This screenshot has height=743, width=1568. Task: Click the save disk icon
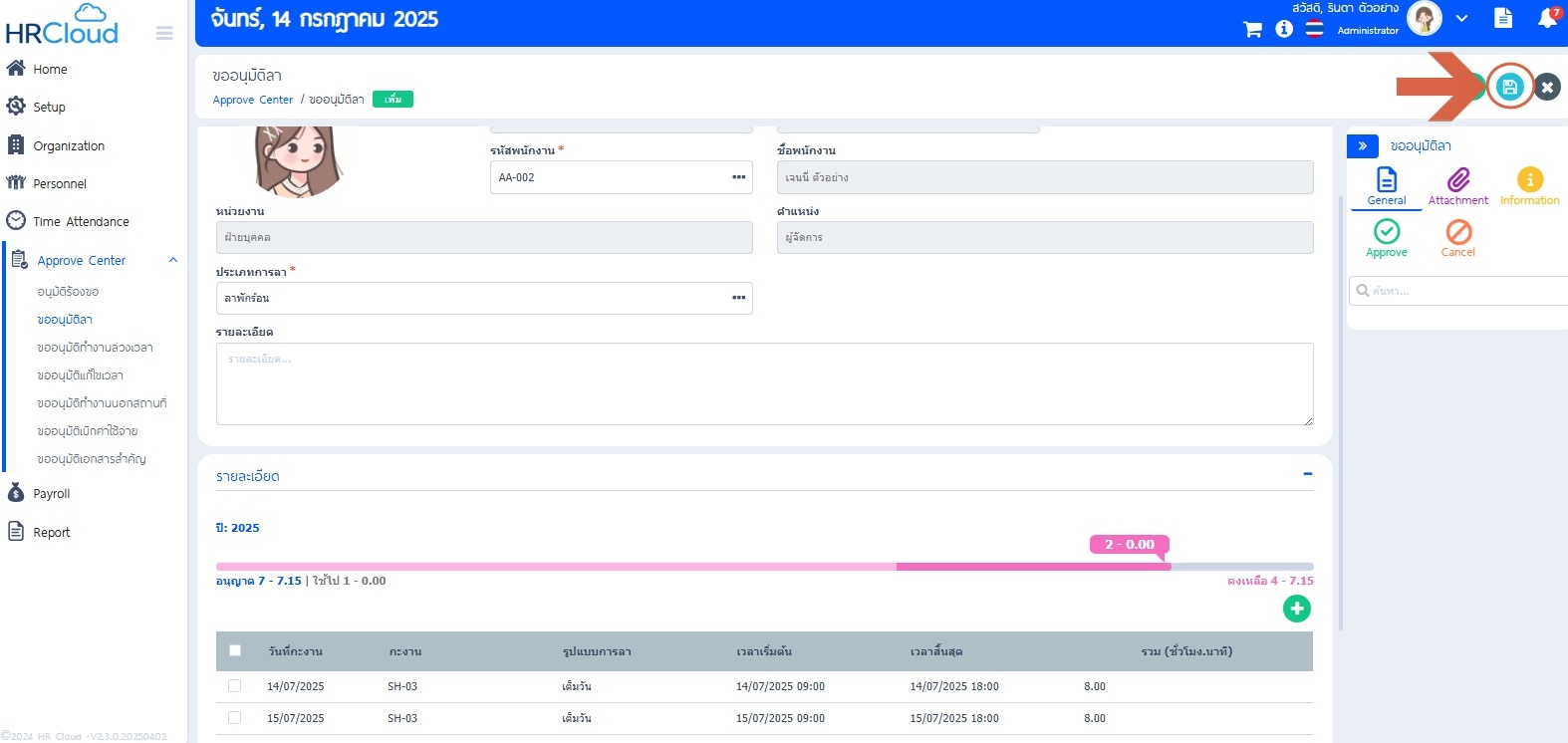pyautogui.click(x=1509, y=87)
